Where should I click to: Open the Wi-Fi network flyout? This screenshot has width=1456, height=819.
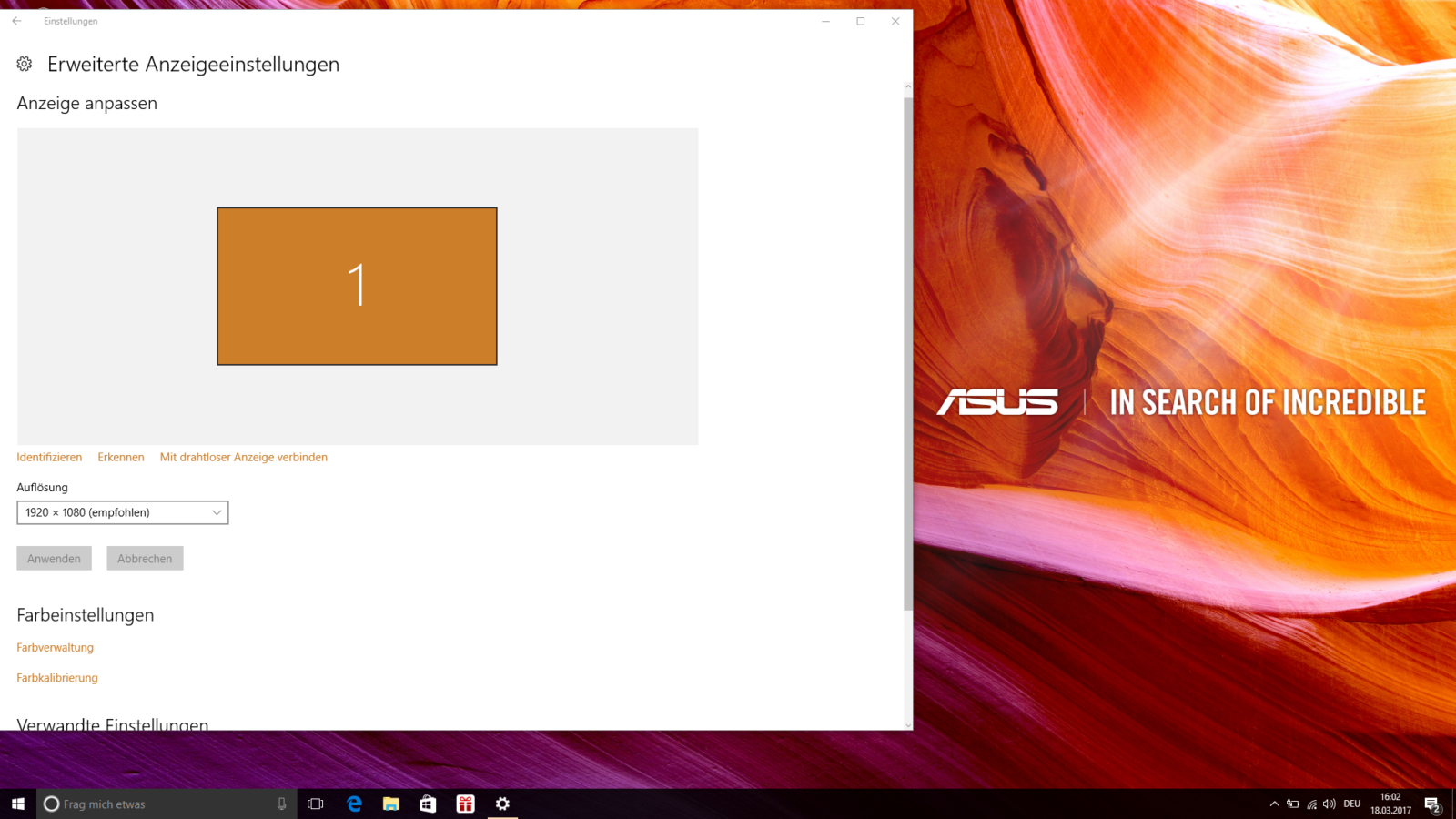pos(1311,804)
